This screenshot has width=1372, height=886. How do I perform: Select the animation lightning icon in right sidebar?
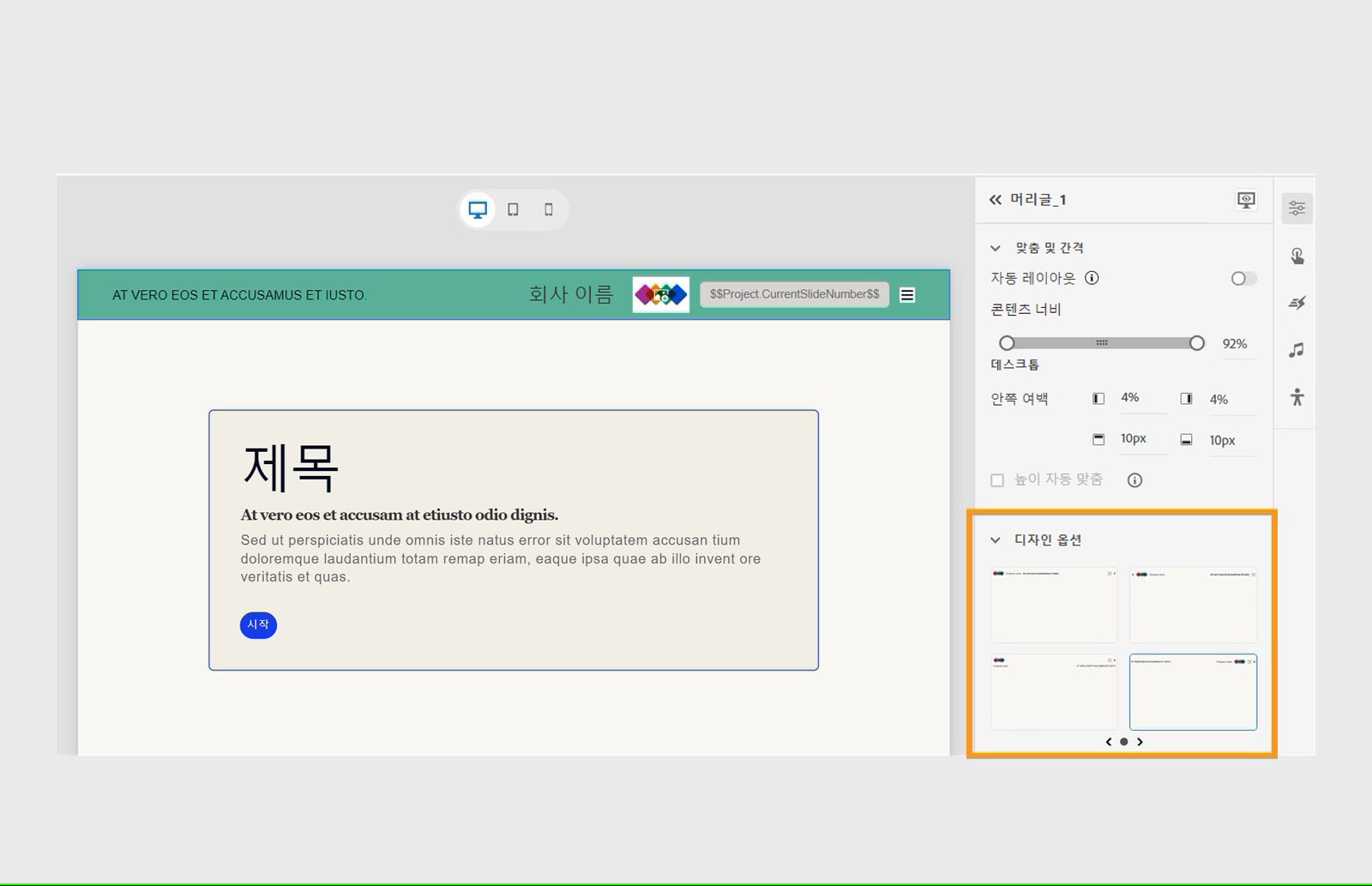1297,302
